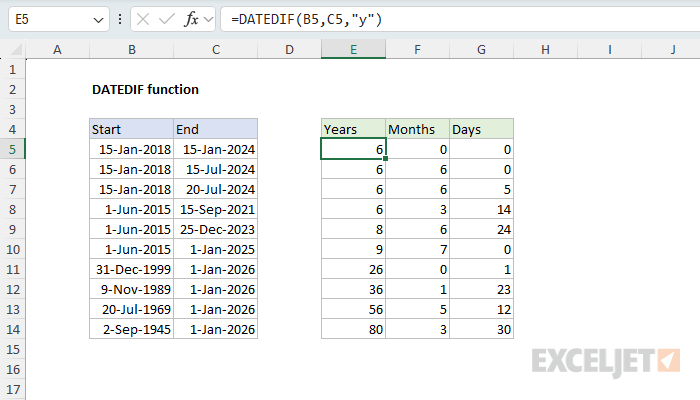The image size is (700, 400).
Task: Expand the dropdown next to fx
Action: pyautogui.click(x=208, y=20)
